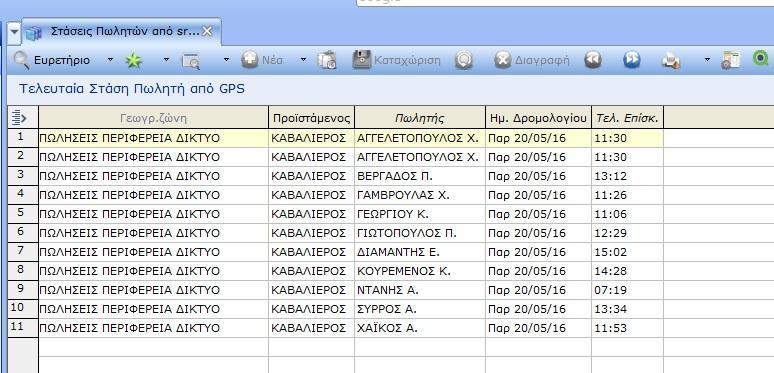Click the Τελ. Επίσκ. column header
Image resolution: width=774 pixels, height=373 pixels.
coord(627,118)
